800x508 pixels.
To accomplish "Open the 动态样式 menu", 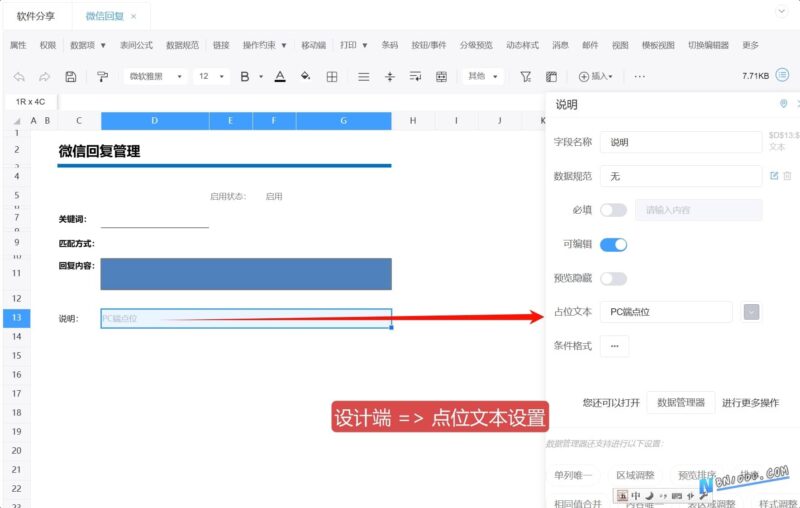I will pyautogui.click(x=522, y=45).
